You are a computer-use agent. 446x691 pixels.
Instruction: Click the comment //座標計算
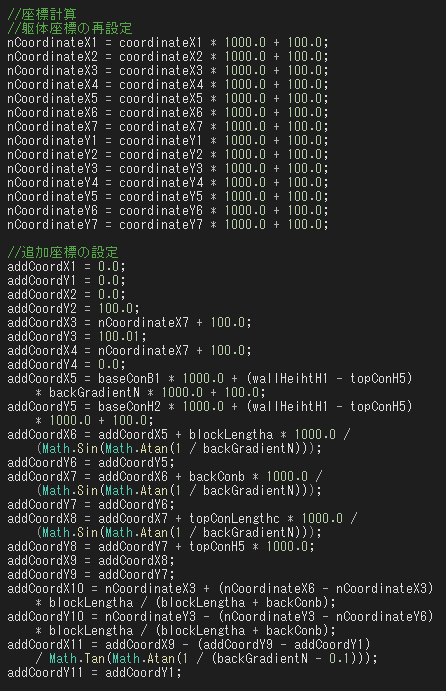pos(42,15)
